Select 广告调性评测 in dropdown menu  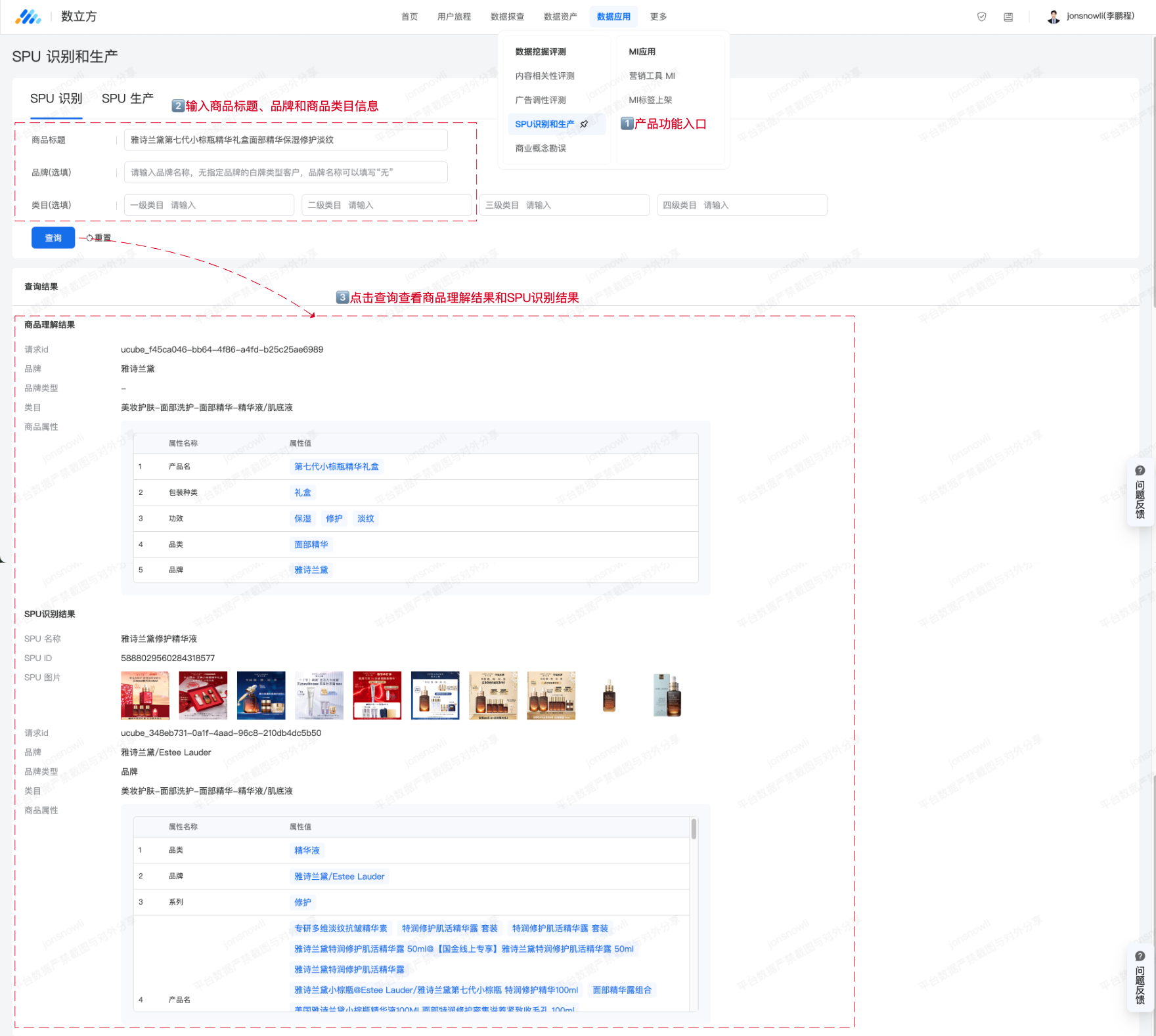541,100
